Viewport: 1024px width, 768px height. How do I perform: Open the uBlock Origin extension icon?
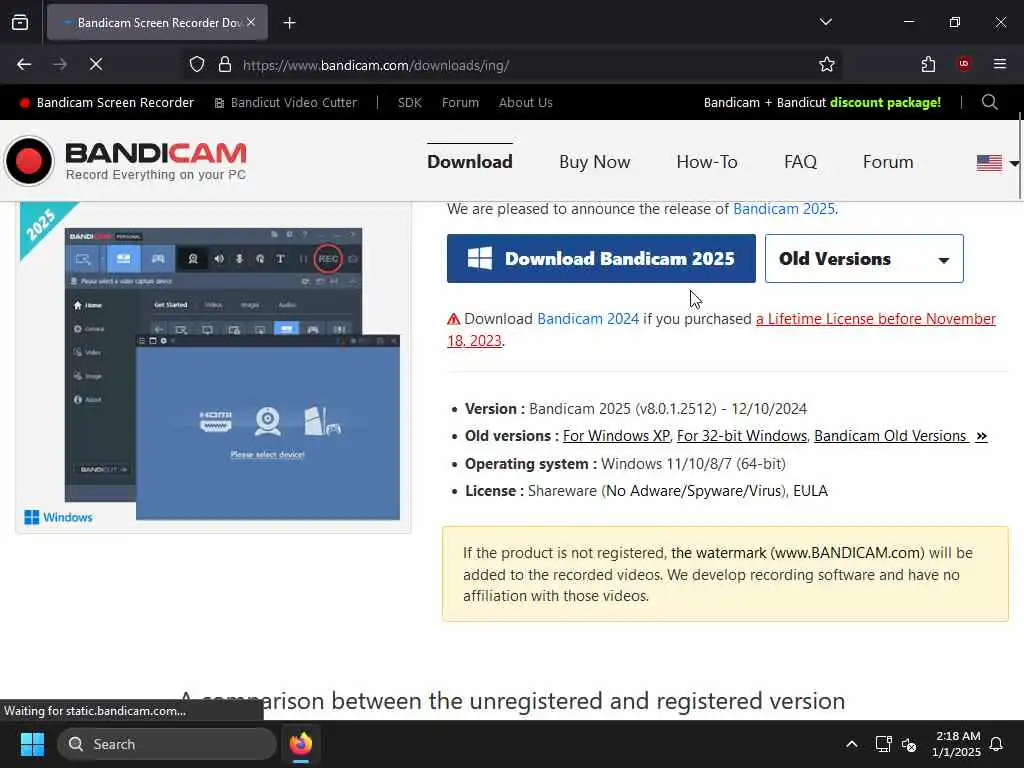point(964,64)
